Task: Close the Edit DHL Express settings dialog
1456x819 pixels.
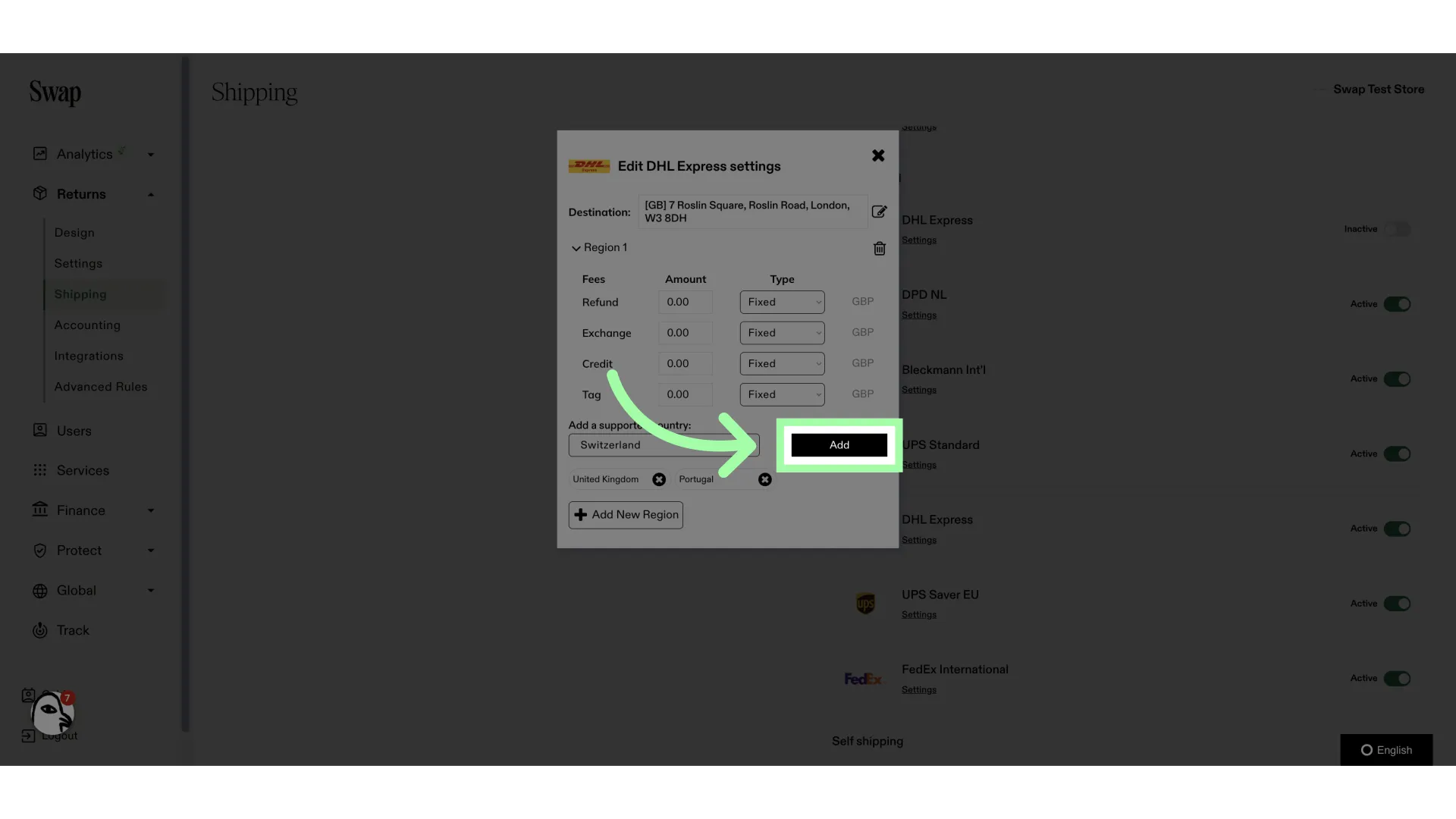Action: click(x=878, y=155)
